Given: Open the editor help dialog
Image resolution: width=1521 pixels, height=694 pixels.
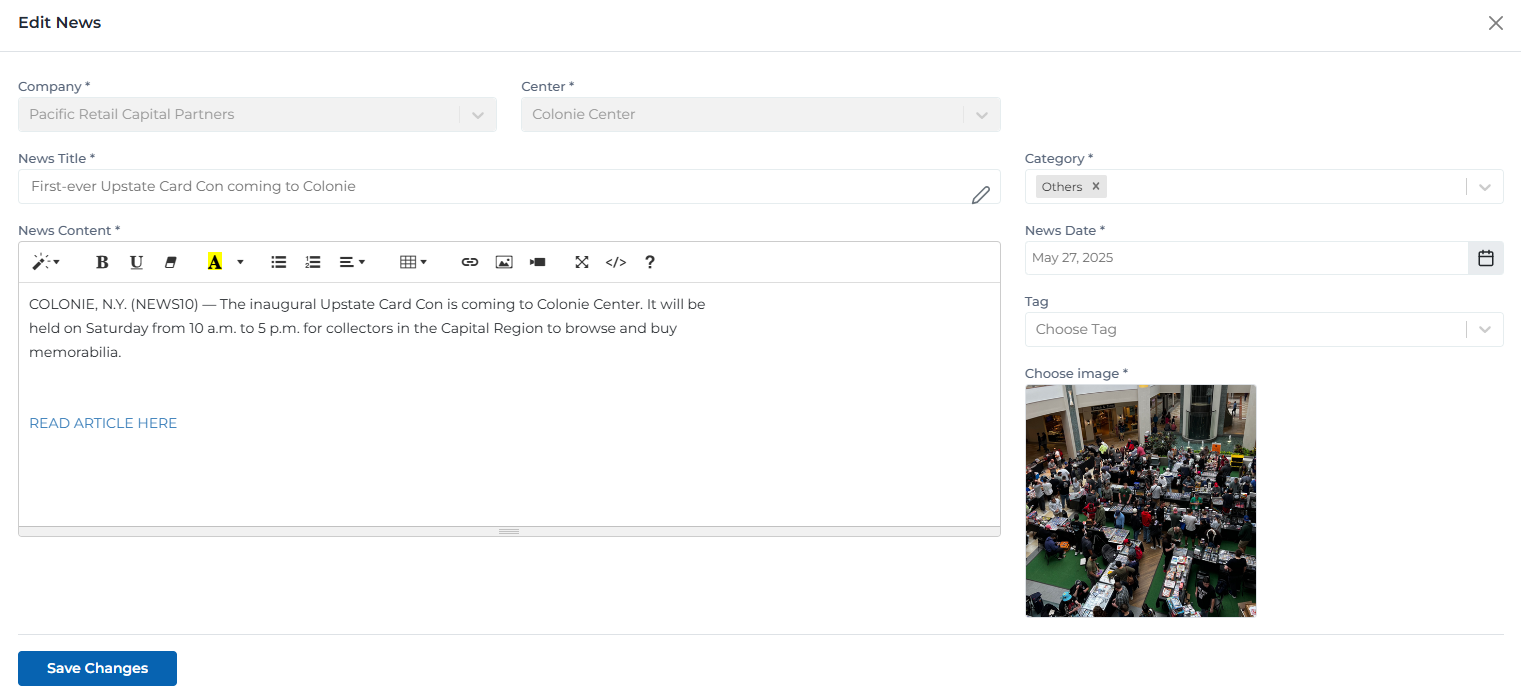Looking at the screenshot, I should point(650,261).
